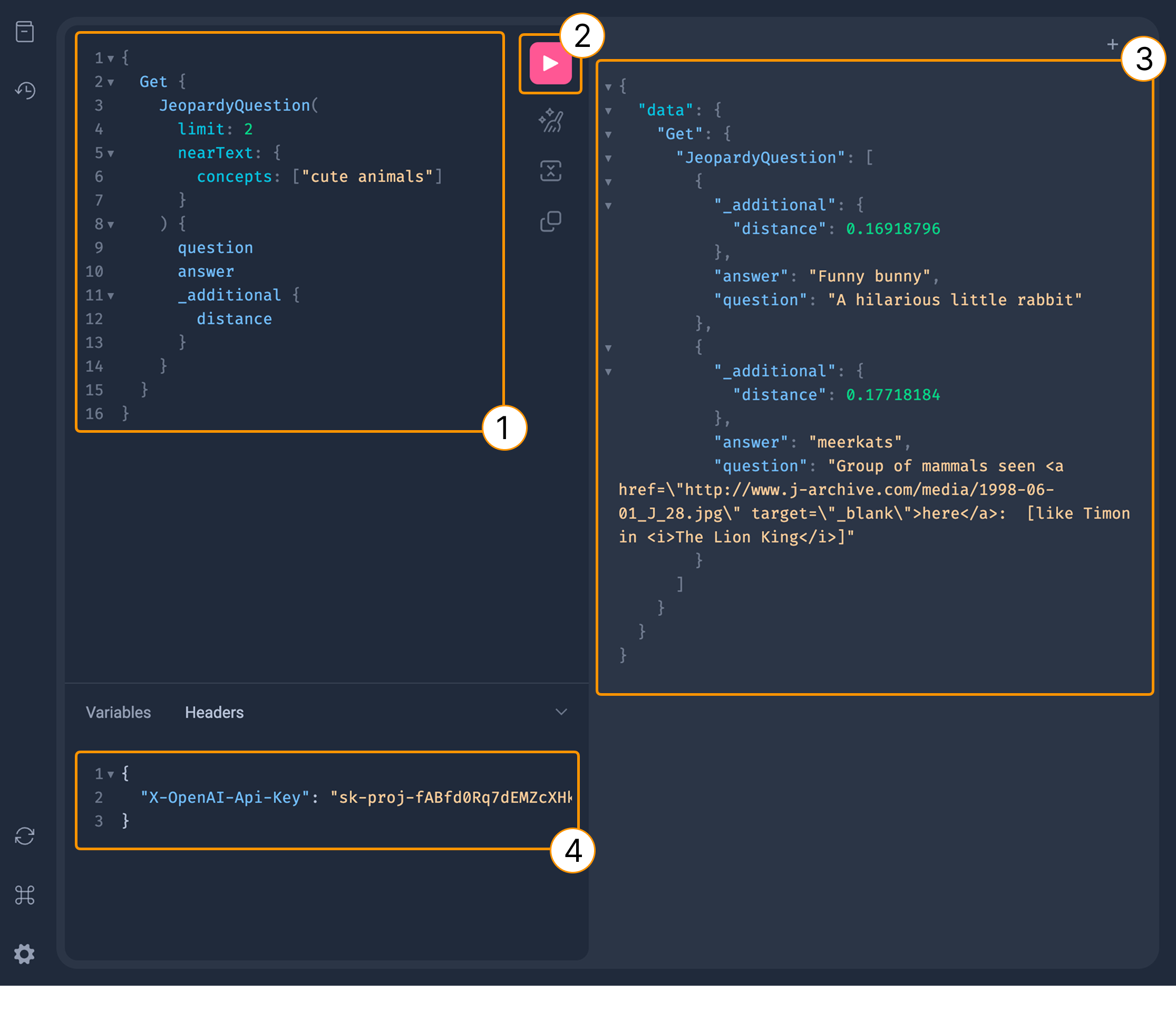Fold query editor line 1 arrow

coord(111,59)
